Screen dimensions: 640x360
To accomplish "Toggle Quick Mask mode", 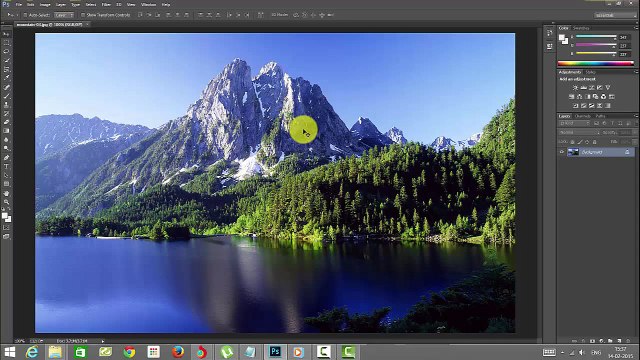I will pos(6,227).
